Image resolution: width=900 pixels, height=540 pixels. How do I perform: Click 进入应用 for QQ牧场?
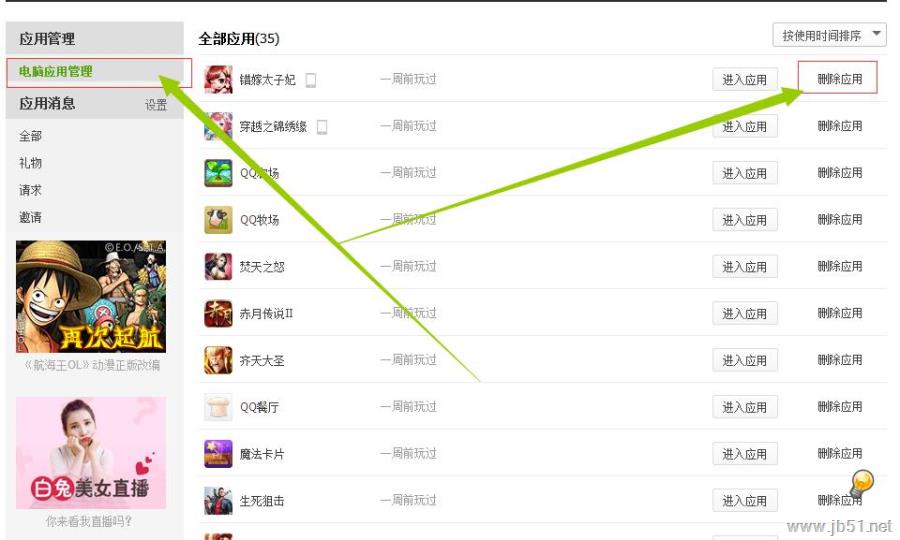pyautogui.click(x=744, y=220)
